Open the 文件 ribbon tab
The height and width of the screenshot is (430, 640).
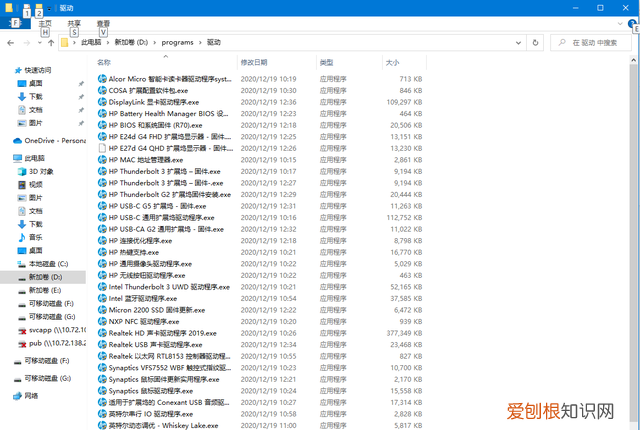(15, 23)
